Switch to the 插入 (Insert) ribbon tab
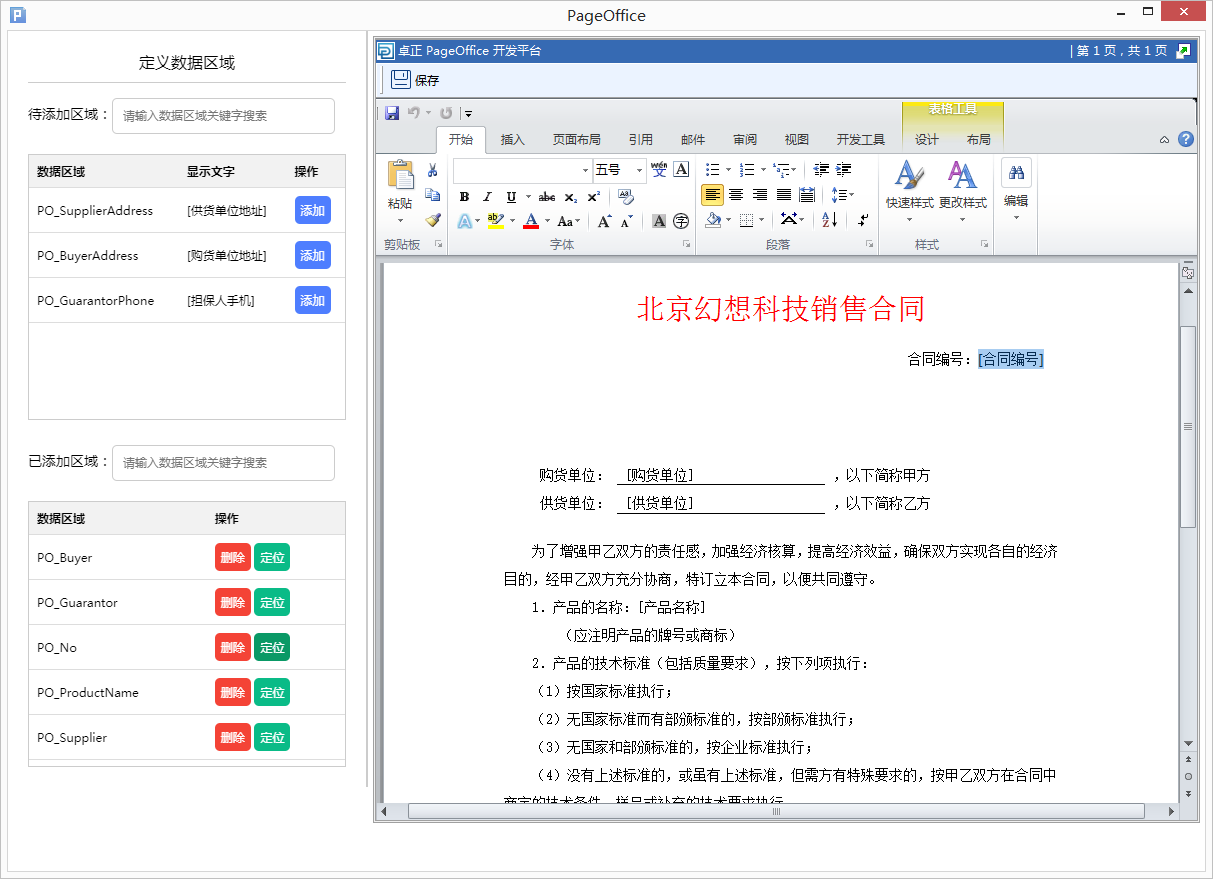This screenshot has width=1213, height=879. [513, 140]
